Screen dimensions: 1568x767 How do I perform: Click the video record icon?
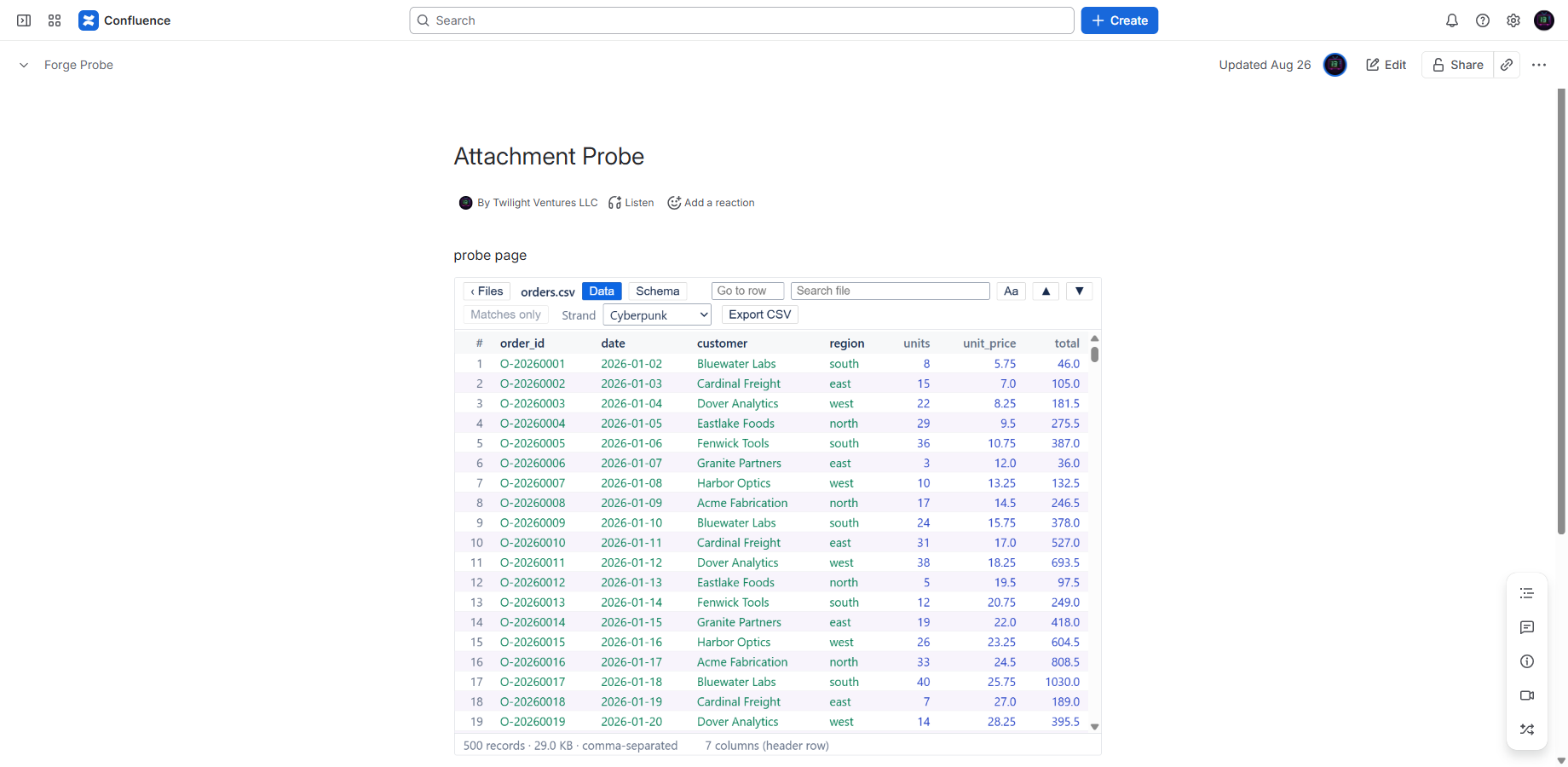(x=1527, y=695)
